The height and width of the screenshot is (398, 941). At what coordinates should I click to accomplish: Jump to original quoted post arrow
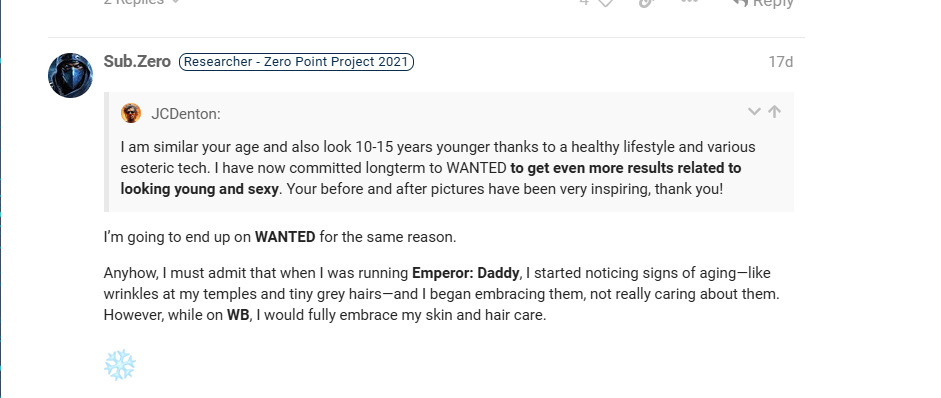pyautogui.click(x=775, y=112)
